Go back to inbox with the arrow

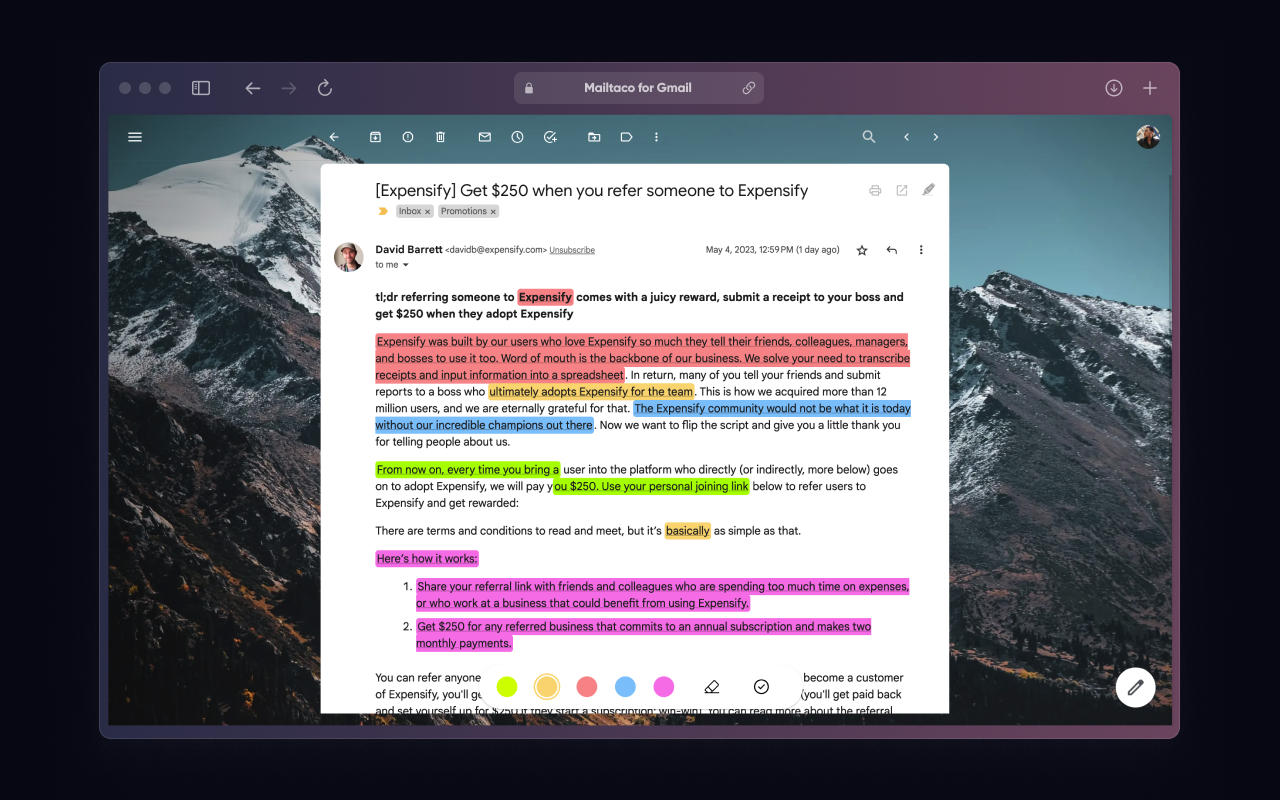pos(334,137)
